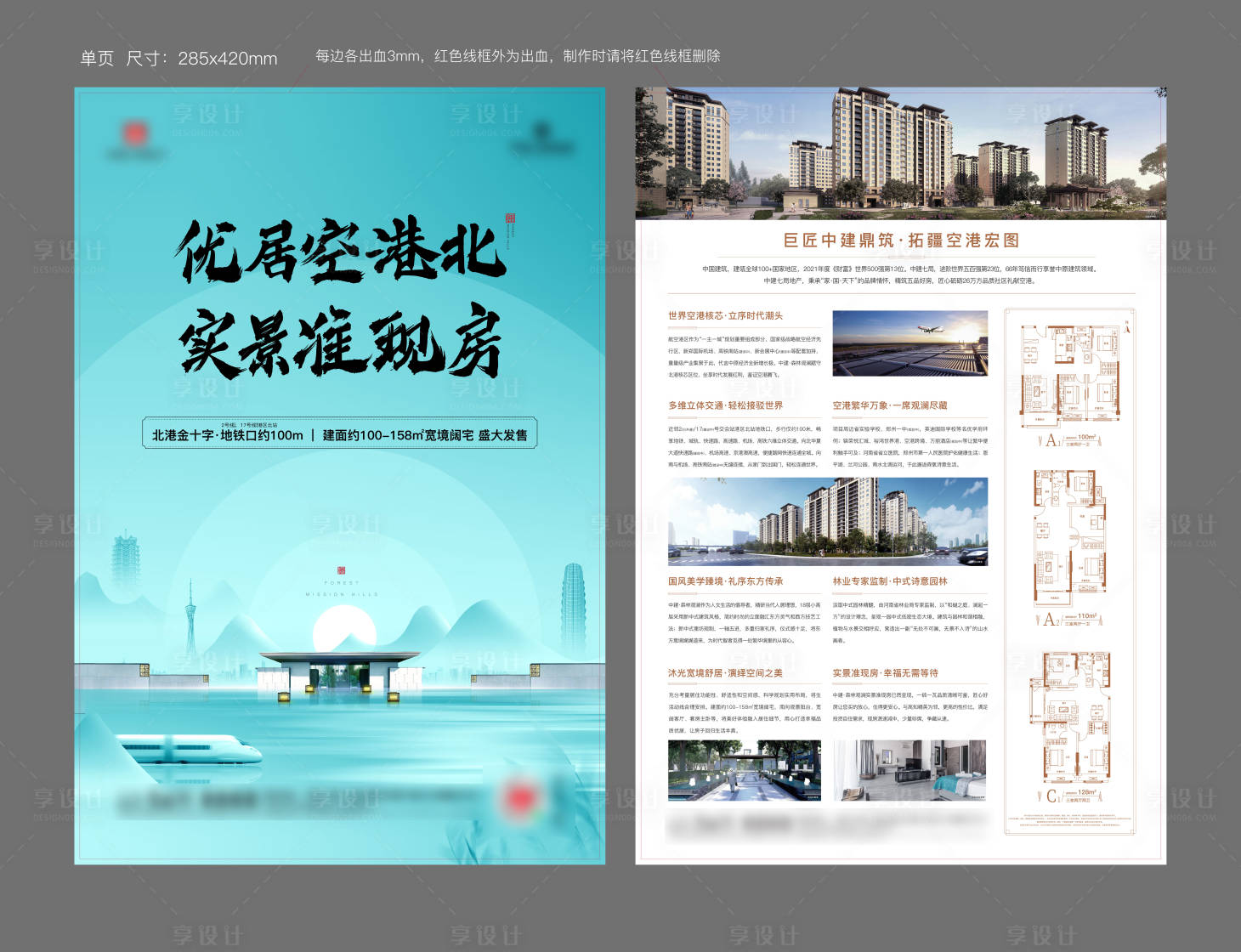Click the airplane over airport photo
This screenshot has width=1241, height=952.
click(x=910, y=343)
